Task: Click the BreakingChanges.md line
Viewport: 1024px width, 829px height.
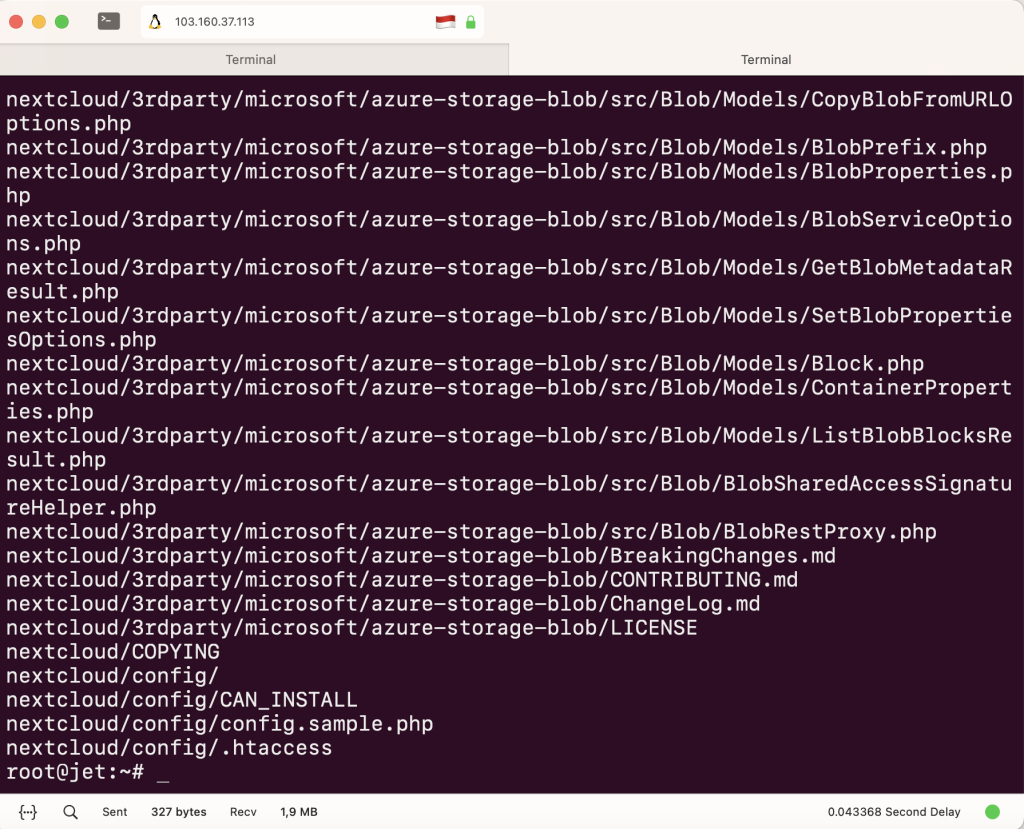Action: (x=421, y=556)
